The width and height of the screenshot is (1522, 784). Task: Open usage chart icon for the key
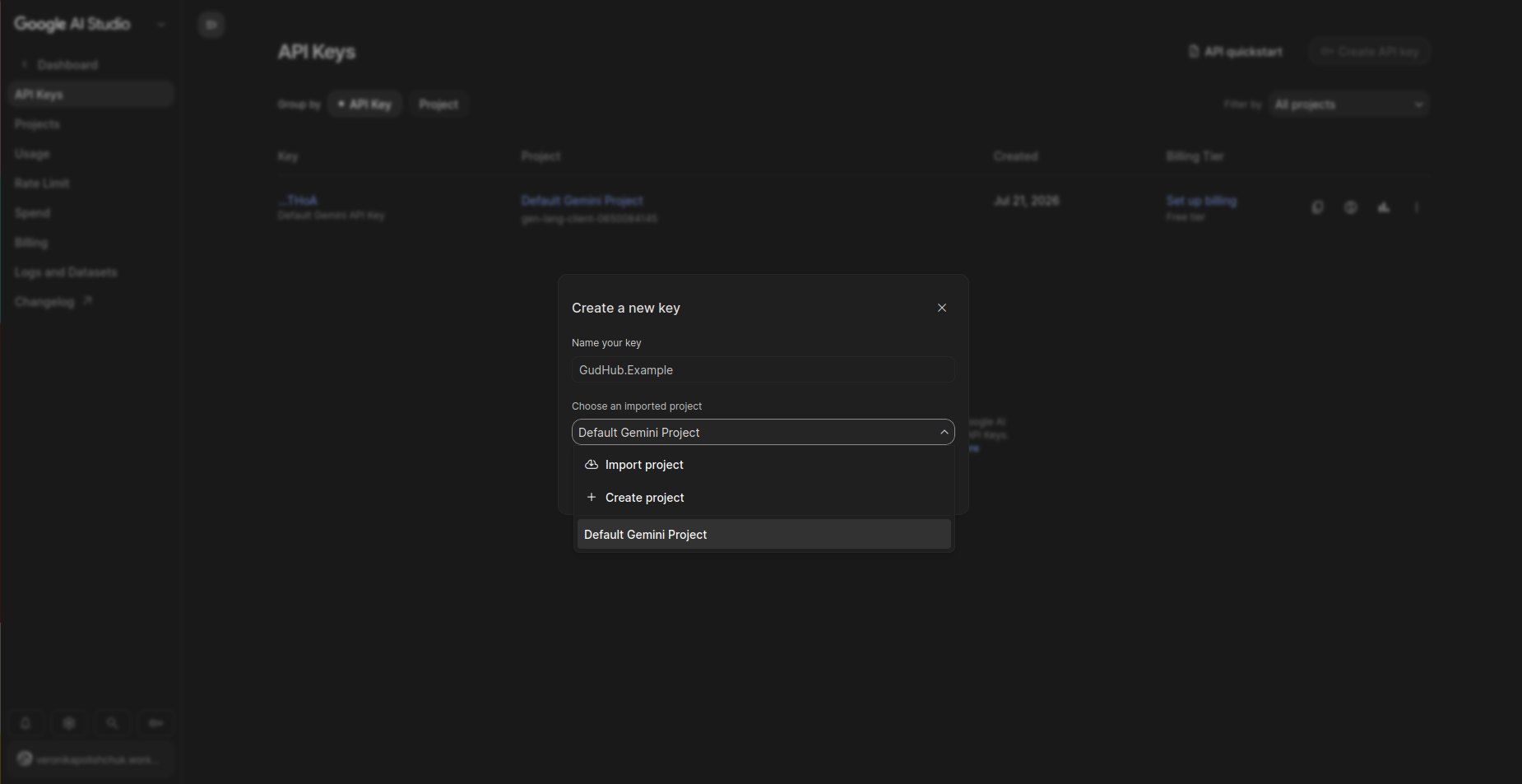tap(1384, 207)
